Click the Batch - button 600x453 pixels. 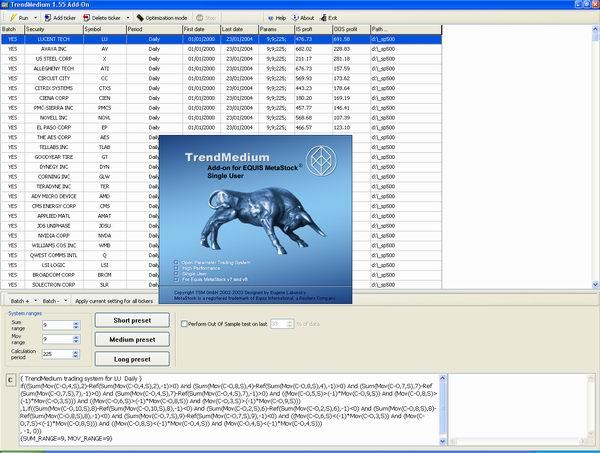[51, 301]
